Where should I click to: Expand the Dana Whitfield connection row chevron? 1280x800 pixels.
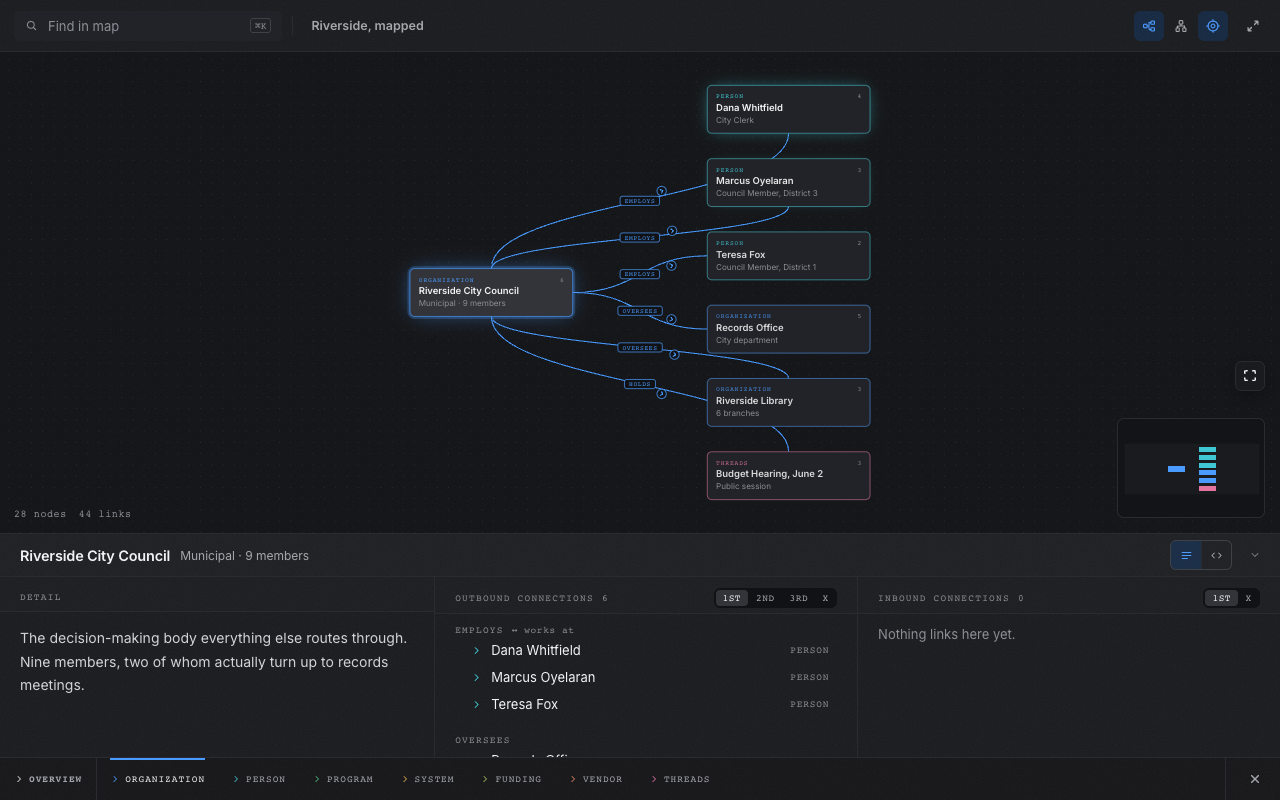pyautogui.click(x=476, y=650)
